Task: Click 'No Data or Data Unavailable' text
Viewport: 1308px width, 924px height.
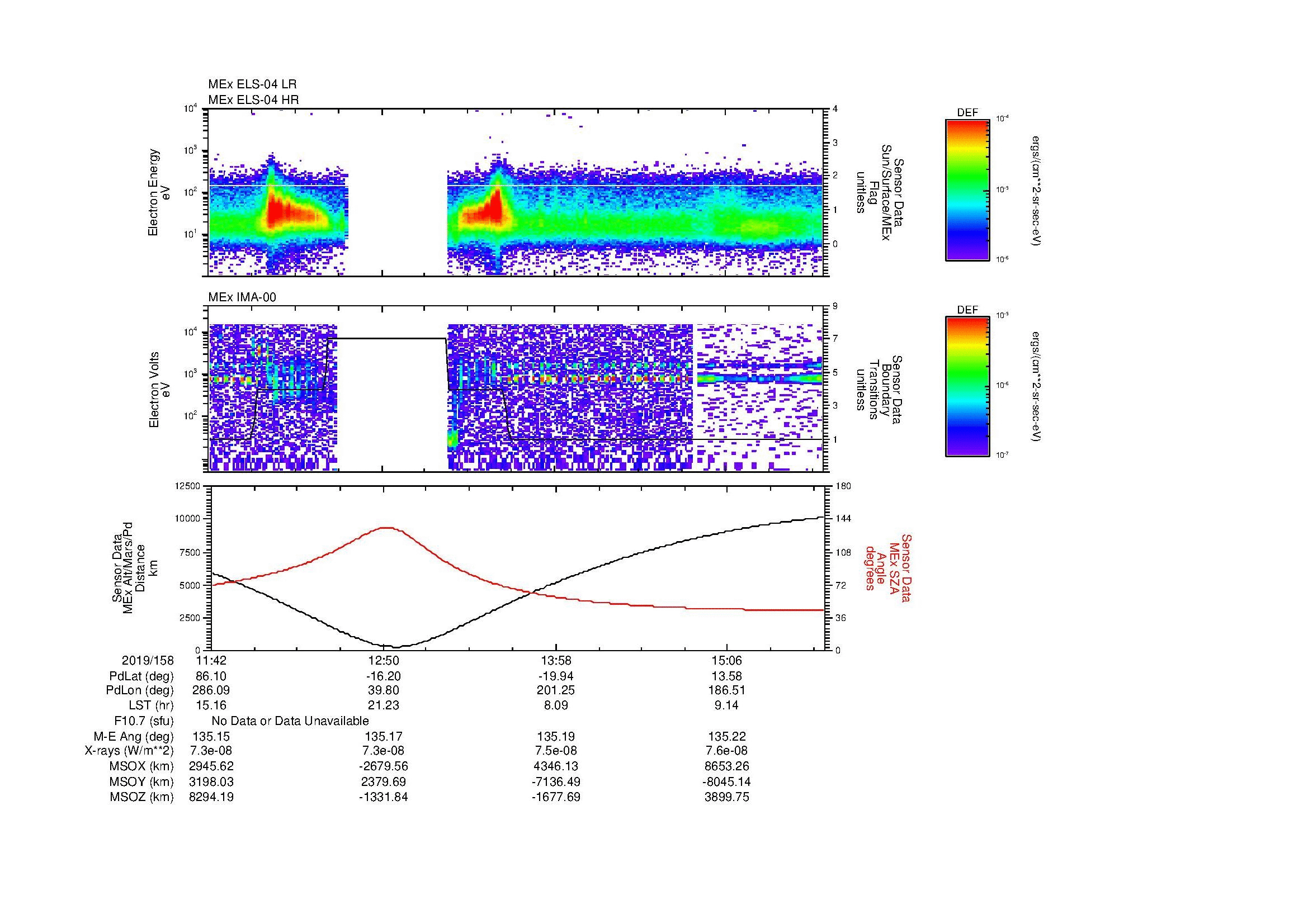Action: (290, 721)
